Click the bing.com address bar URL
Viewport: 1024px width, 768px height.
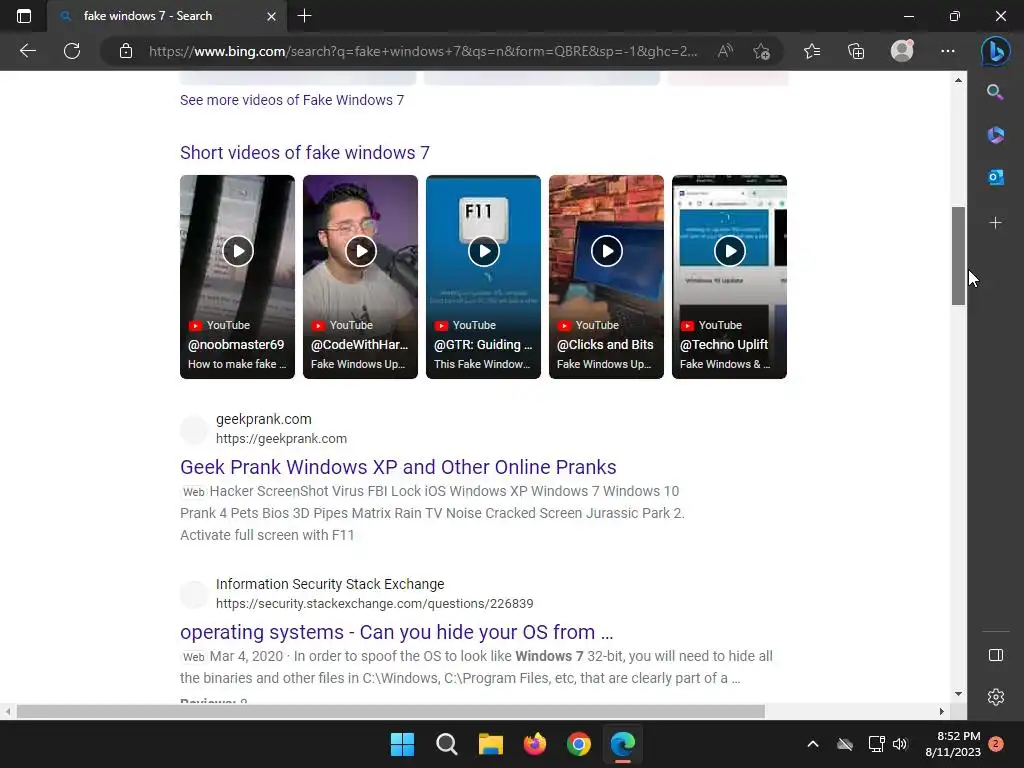(x=423, y=51)
